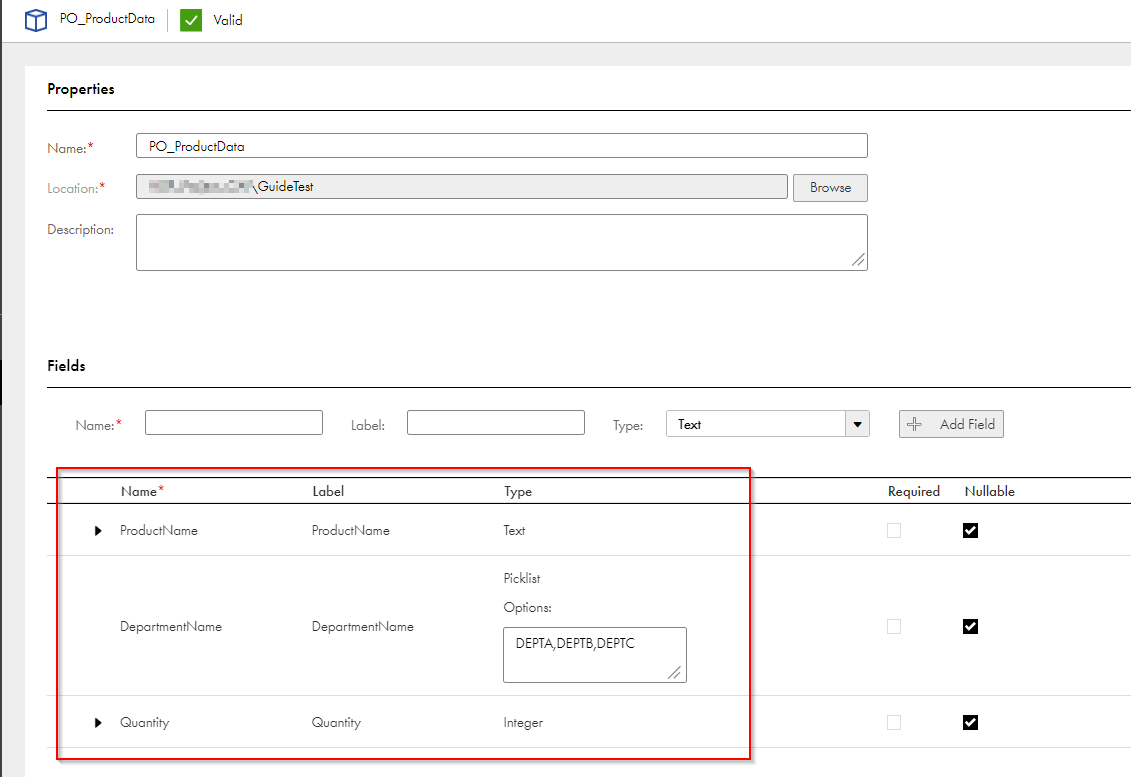Click the Fields section heading
1131x777 pixels.
pos(66,366)
